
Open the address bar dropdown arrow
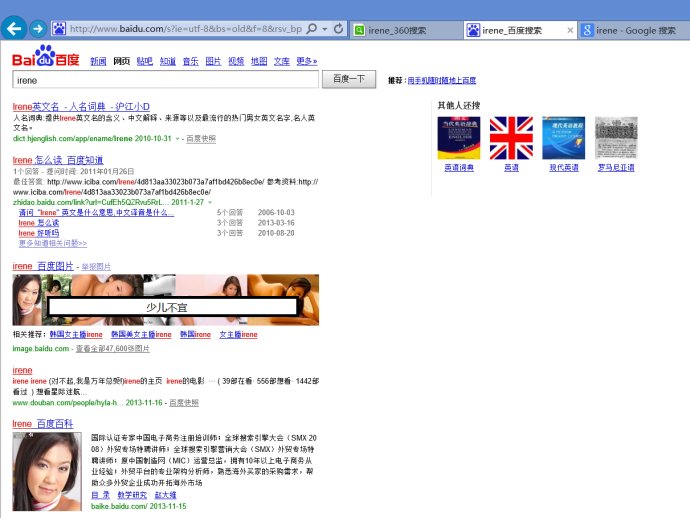(x=325, y=29)
